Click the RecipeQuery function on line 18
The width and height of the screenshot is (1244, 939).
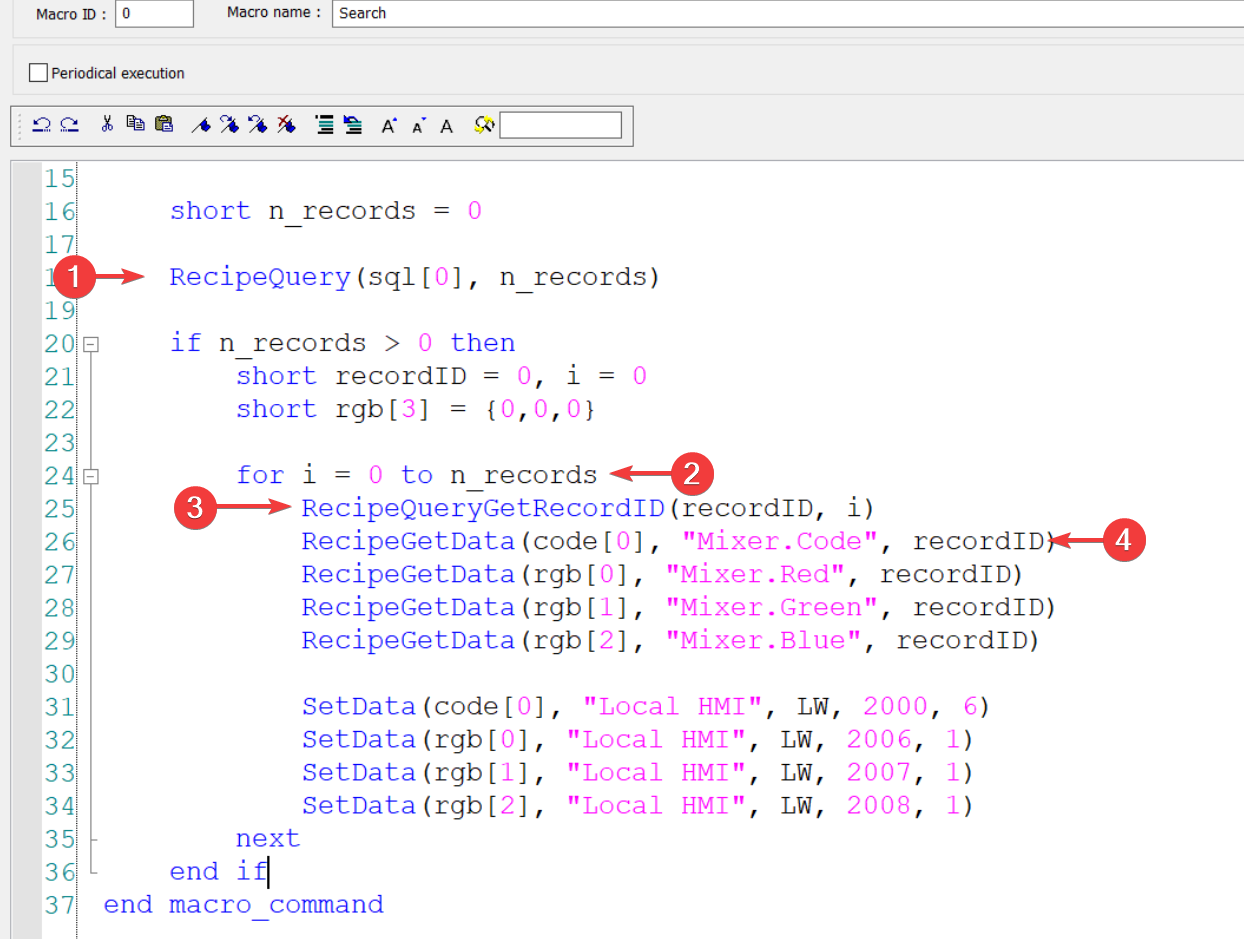click(x=259, y=277)
